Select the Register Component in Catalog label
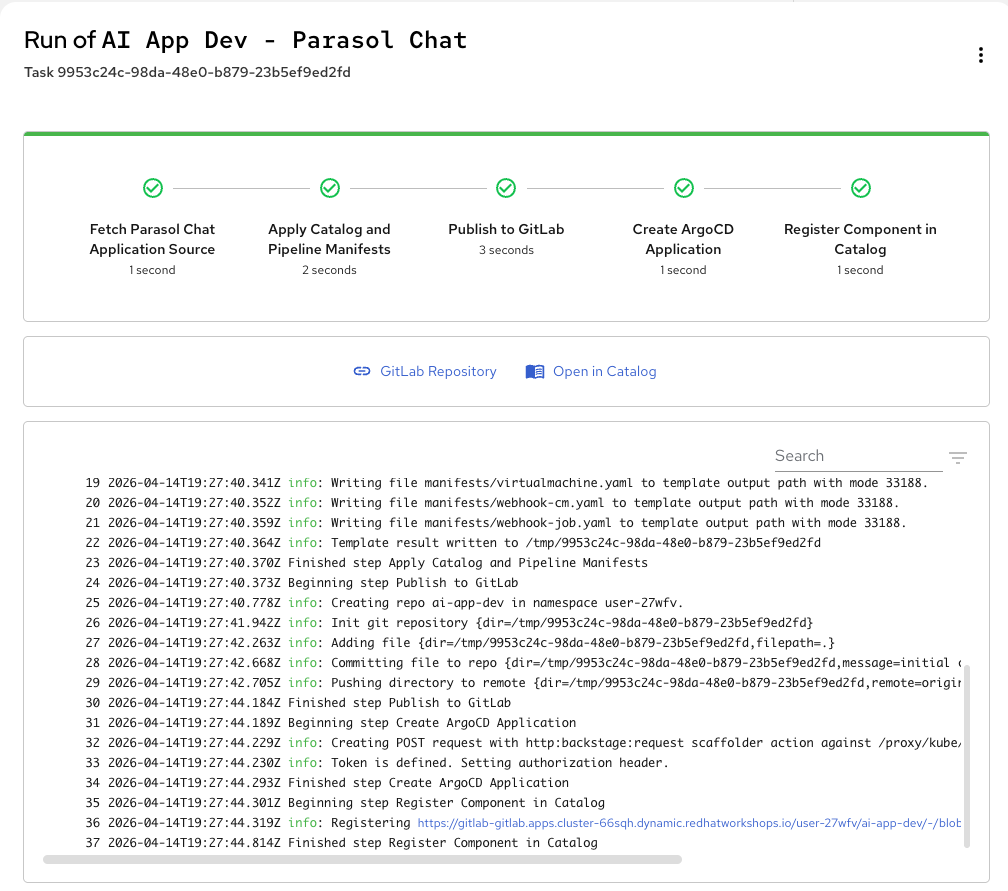Screen dimensions: 1008x891 coord(860,239)
